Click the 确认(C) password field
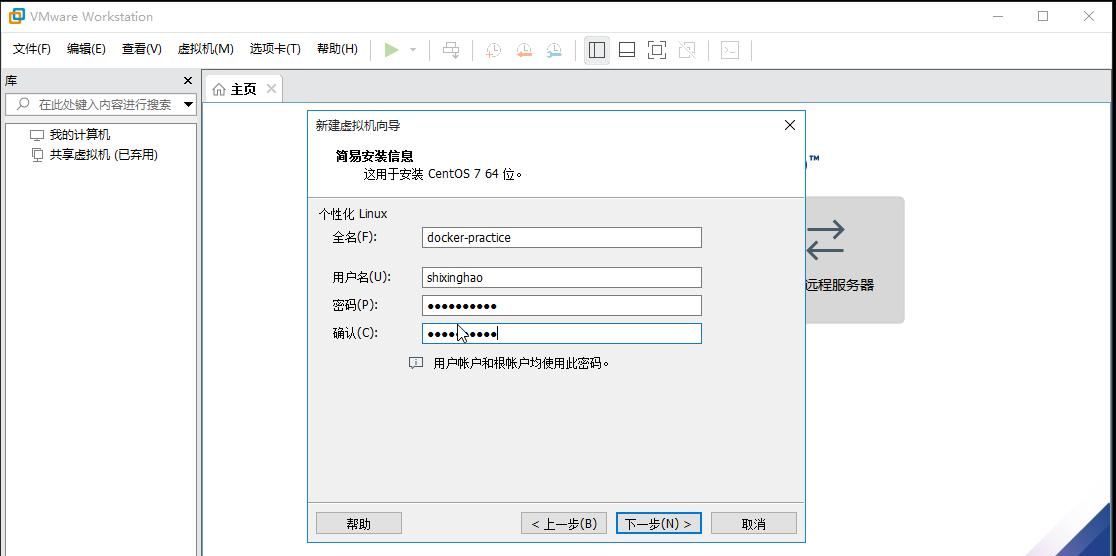 tap(562, 333)
